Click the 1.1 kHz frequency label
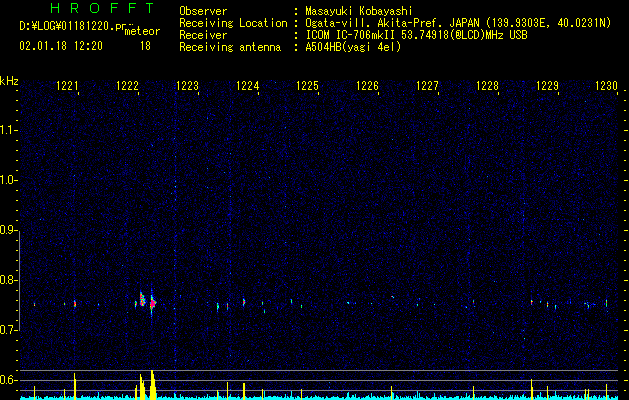Screen dimensions: 629x400 (x=8, y=130)
